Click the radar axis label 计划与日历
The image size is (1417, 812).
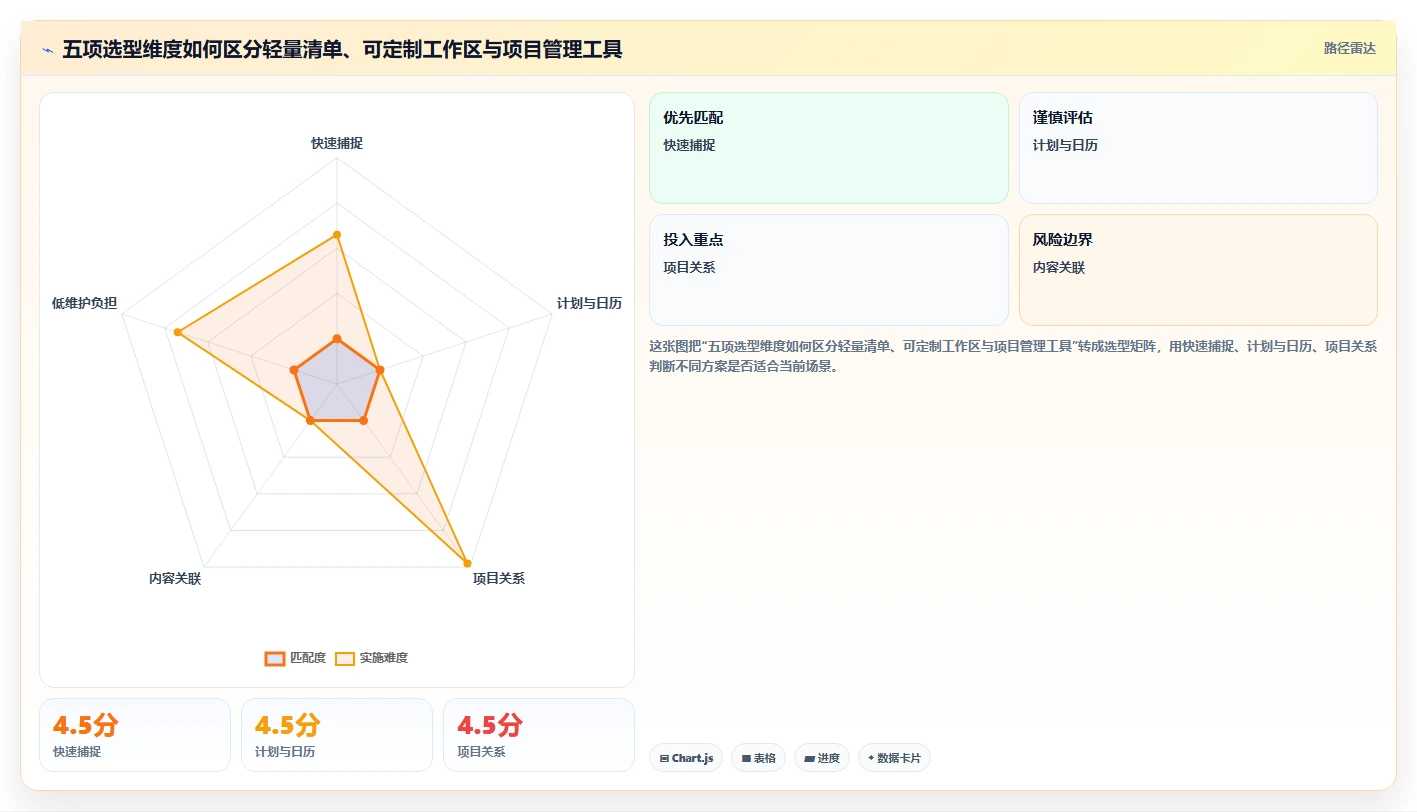click(x=589, y=303)
